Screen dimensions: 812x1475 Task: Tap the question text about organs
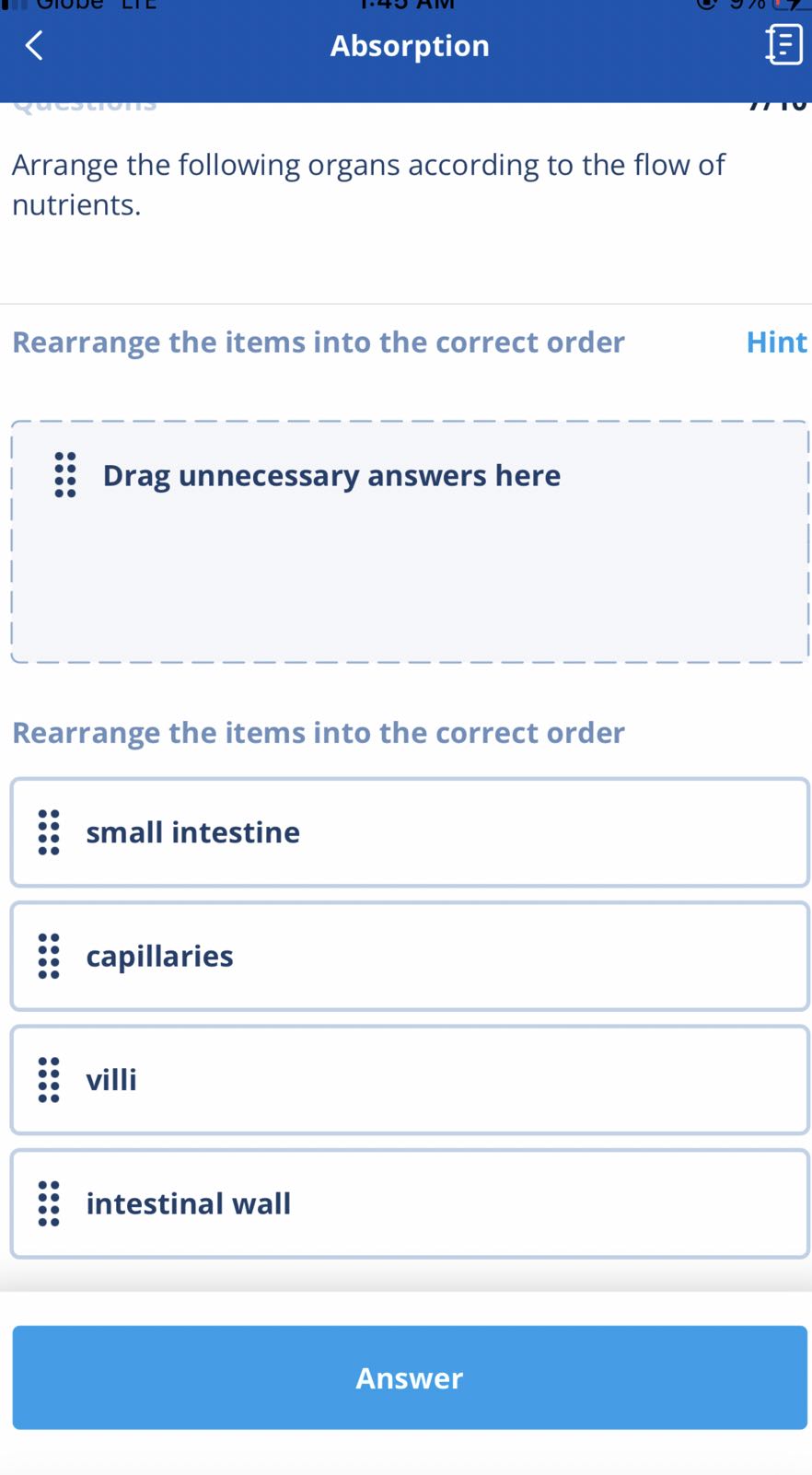[x=368, y=184]
